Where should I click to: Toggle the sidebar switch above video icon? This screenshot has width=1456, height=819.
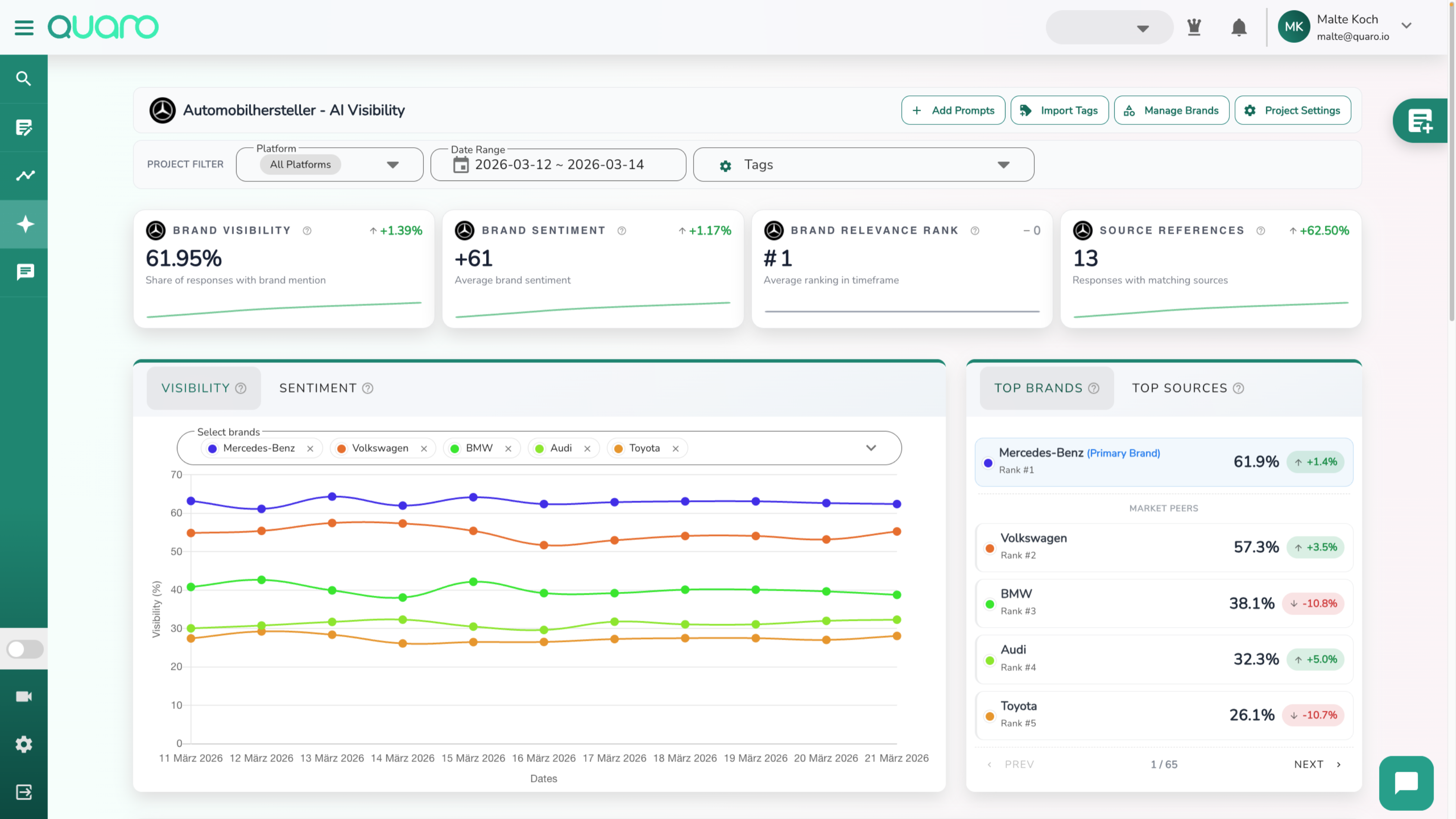point(24,649)
